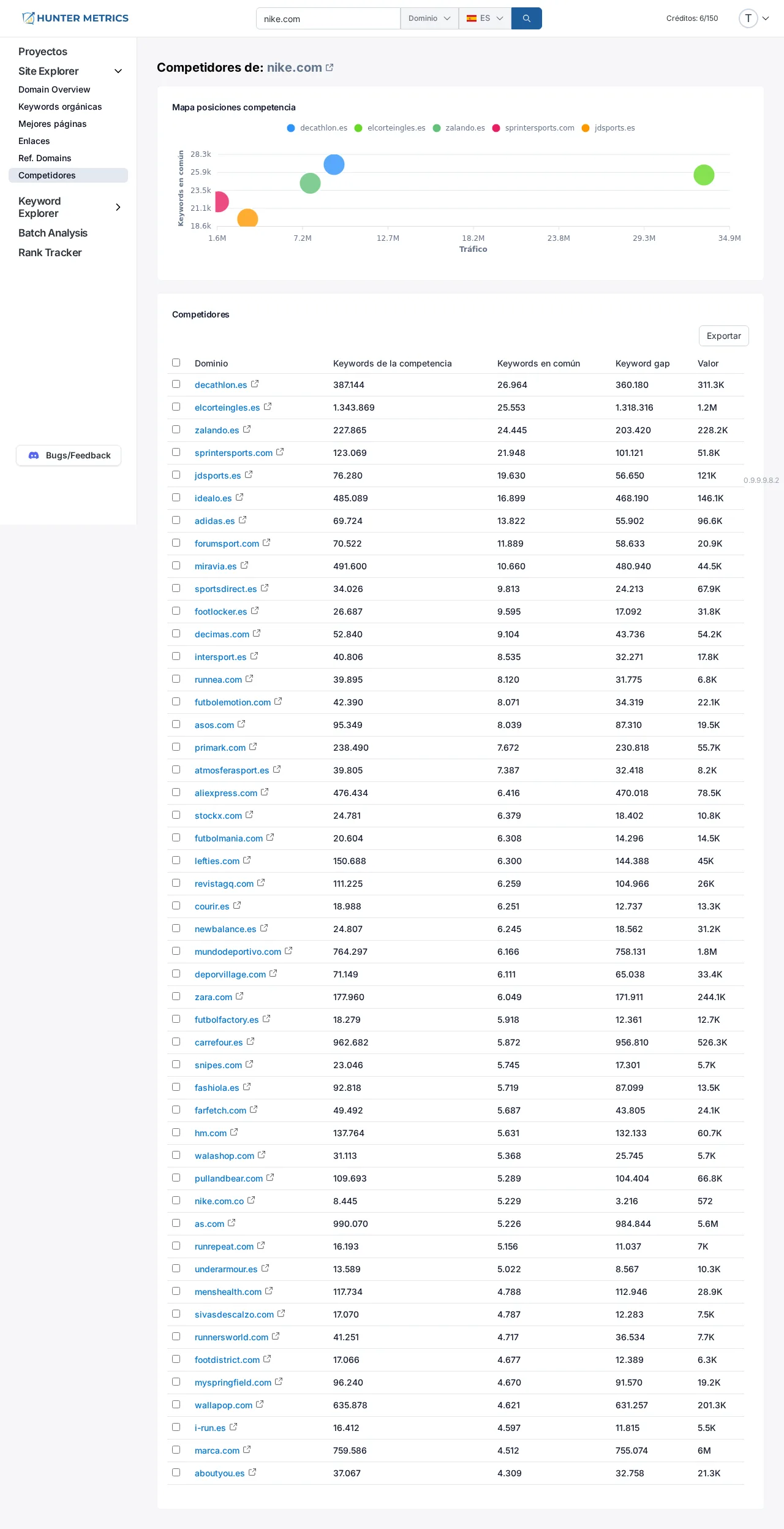Open decathlon.es with its external link icon
Screen dimensions: 784x1529
(x=254, y=384)
